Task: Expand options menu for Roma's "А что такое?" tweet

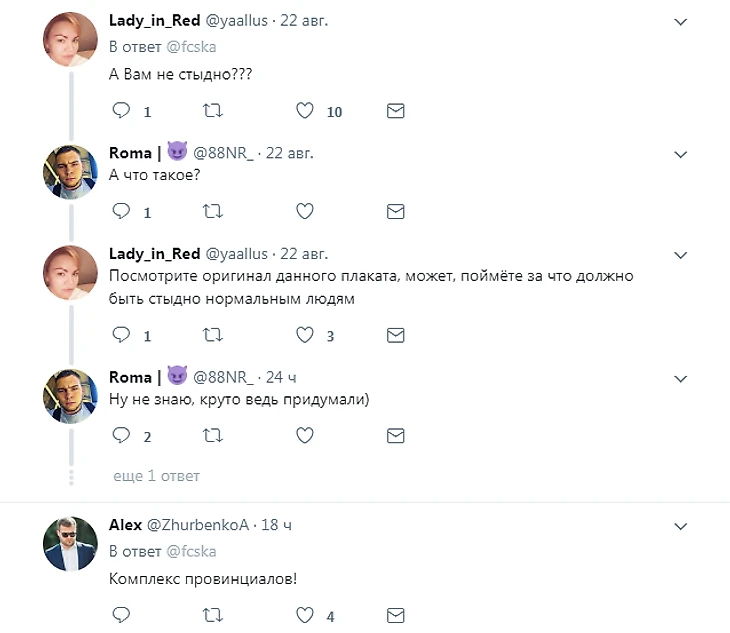Action: click(x=681, y=154)
